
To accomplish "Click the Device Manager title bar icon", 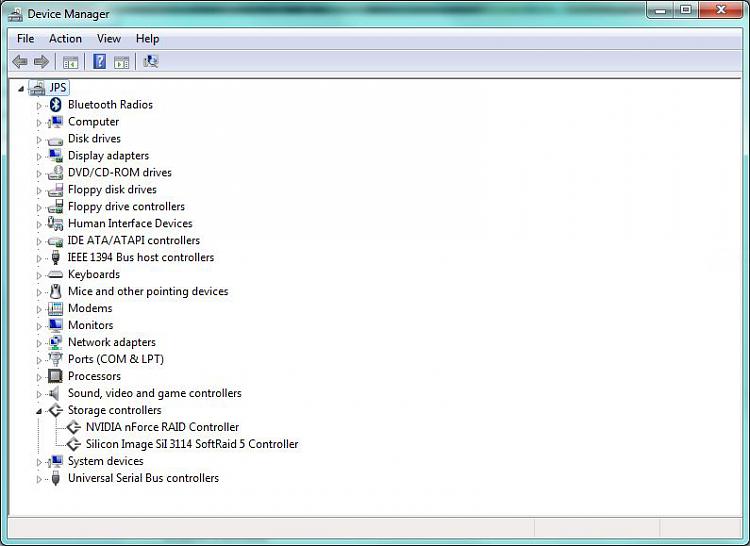I will pyautogui.click(x=15, y=14).
